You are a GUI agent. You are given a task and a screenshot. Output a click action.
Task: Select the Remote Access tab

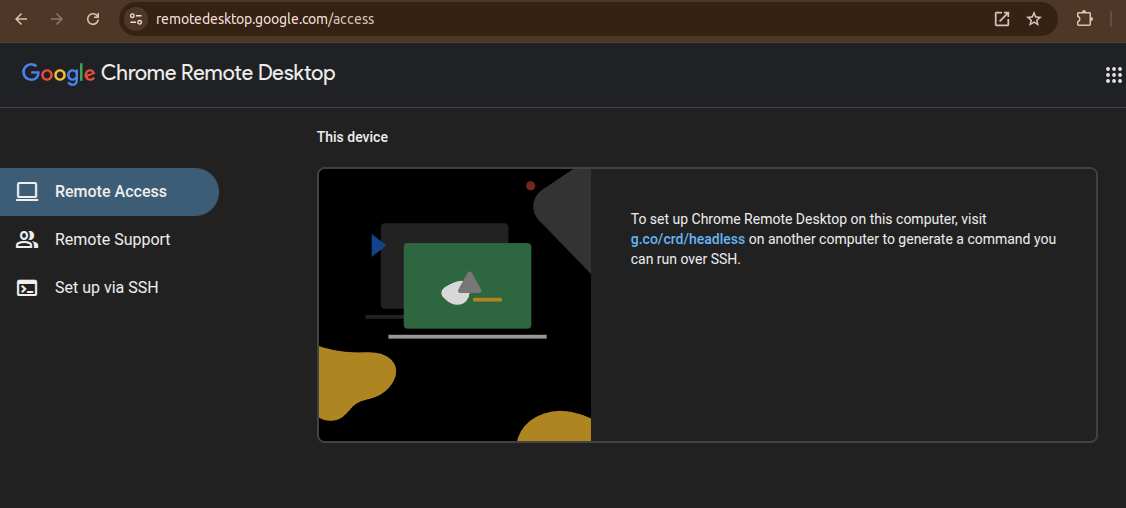click(x=109, y=192)
